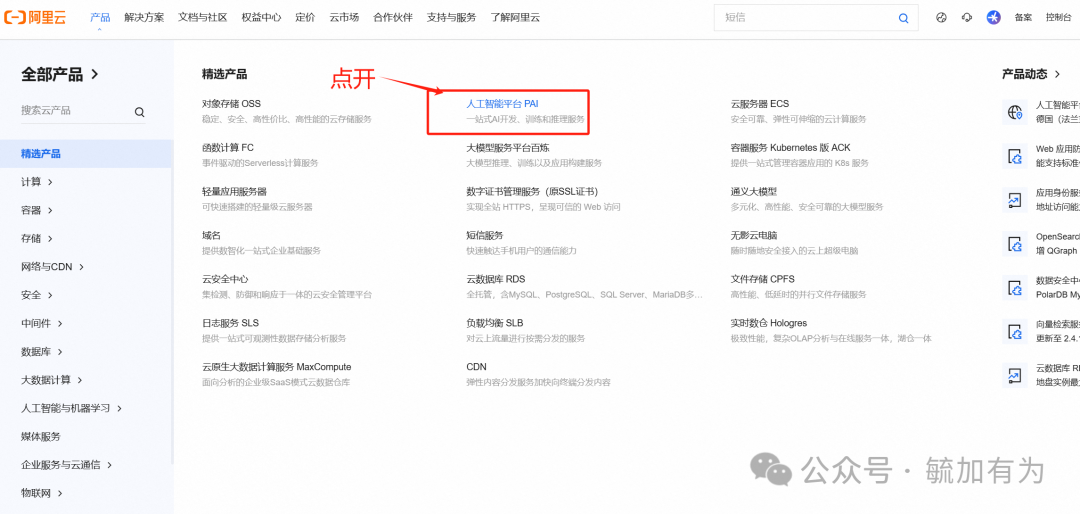Open 人工智能平台 PAI product
This screenshot has height=514, width=1080.
point(502,104)
